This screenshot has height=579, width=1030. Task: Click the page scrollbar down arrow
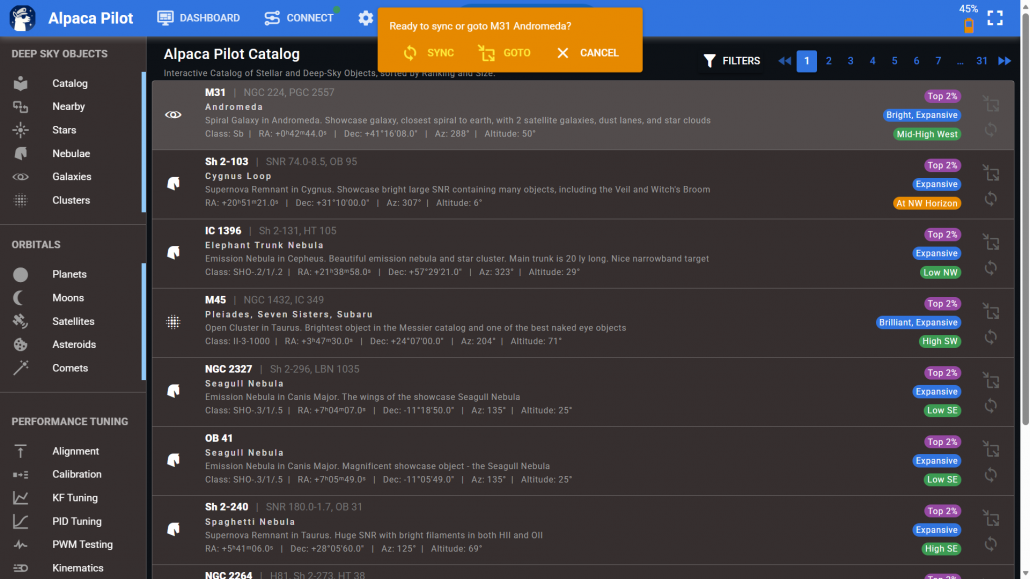pyautogui.click(x=1024, y=573)
